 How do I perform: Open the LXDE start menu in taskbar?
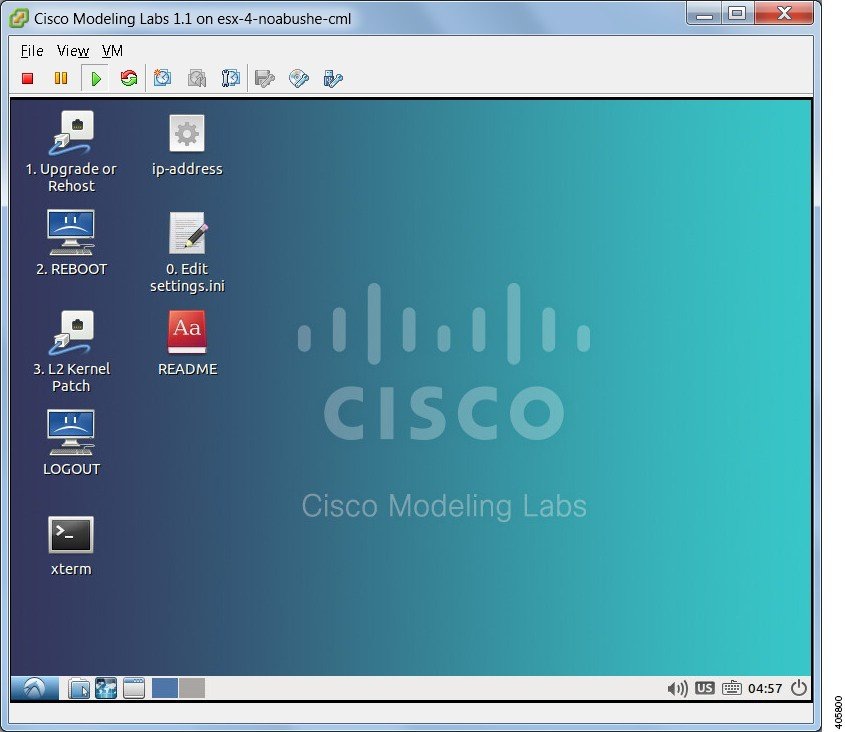35,688
